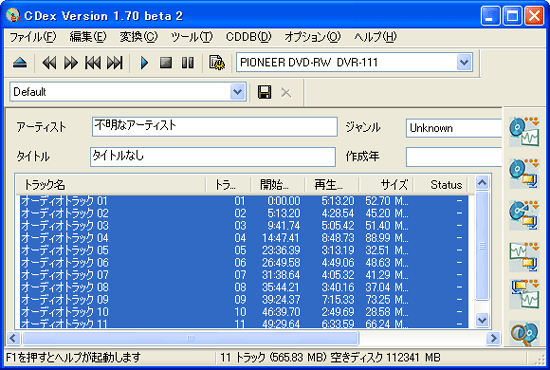550x370 pixels.
Task: Open the CDDB(D) menu
Action: (249, 37)
